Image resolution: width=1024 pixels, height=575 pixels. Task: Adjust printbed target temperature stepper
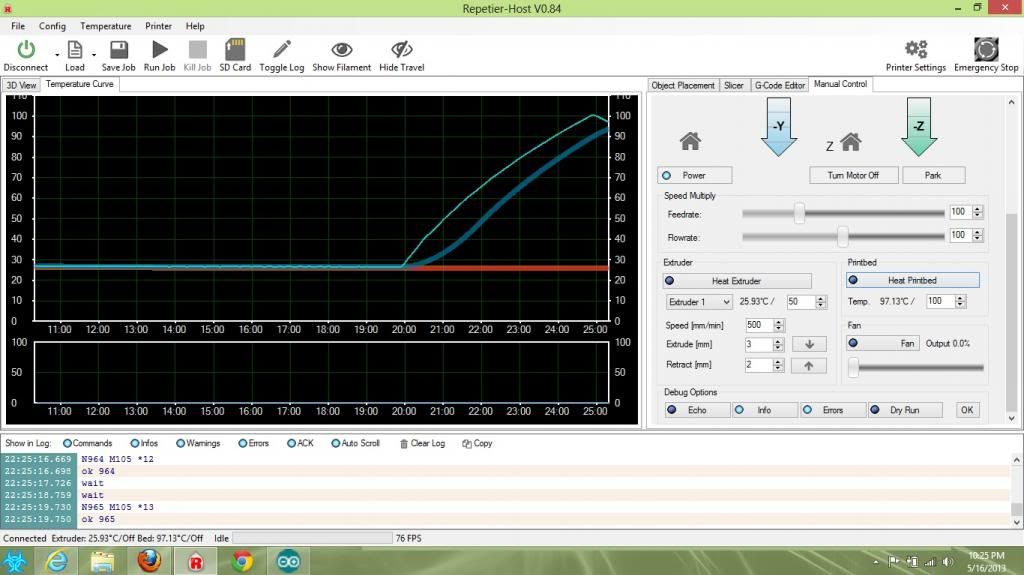(960, 301)
